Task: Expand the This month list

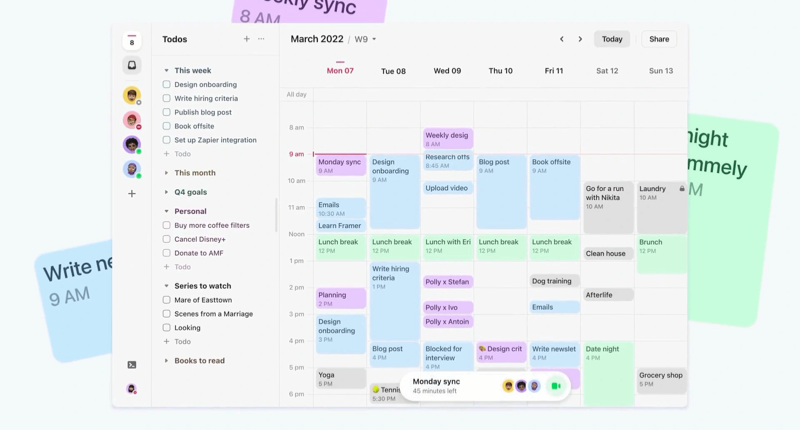Action: (166, 173)
